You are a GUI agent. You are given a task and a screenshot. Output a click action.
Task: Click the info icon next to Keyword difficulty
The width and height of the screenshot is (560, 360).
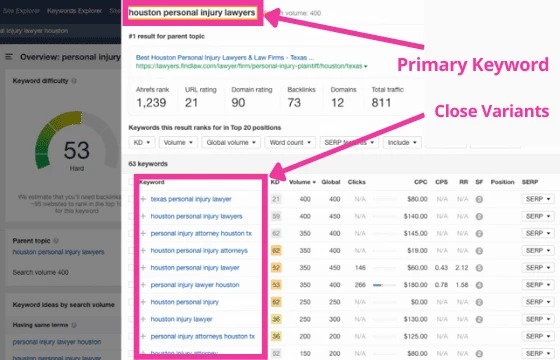(74, 81)
